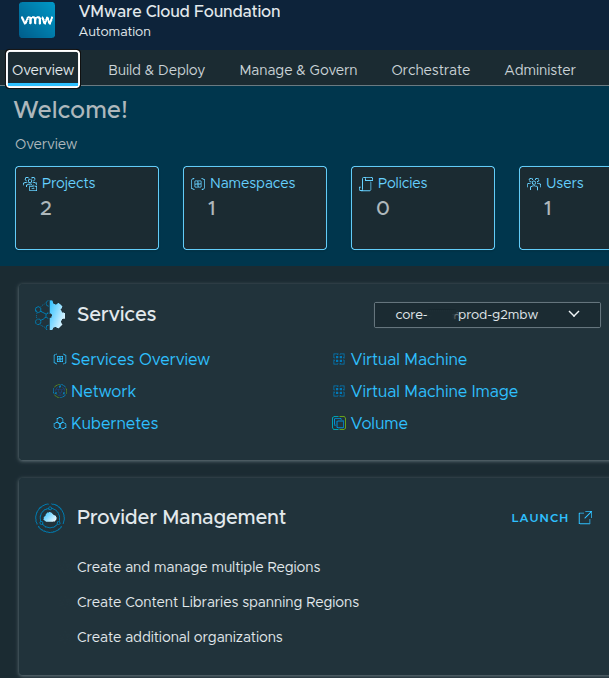
Task: Click the dropdown chevron arrow in Services
Action: click(x=574, y=314)
